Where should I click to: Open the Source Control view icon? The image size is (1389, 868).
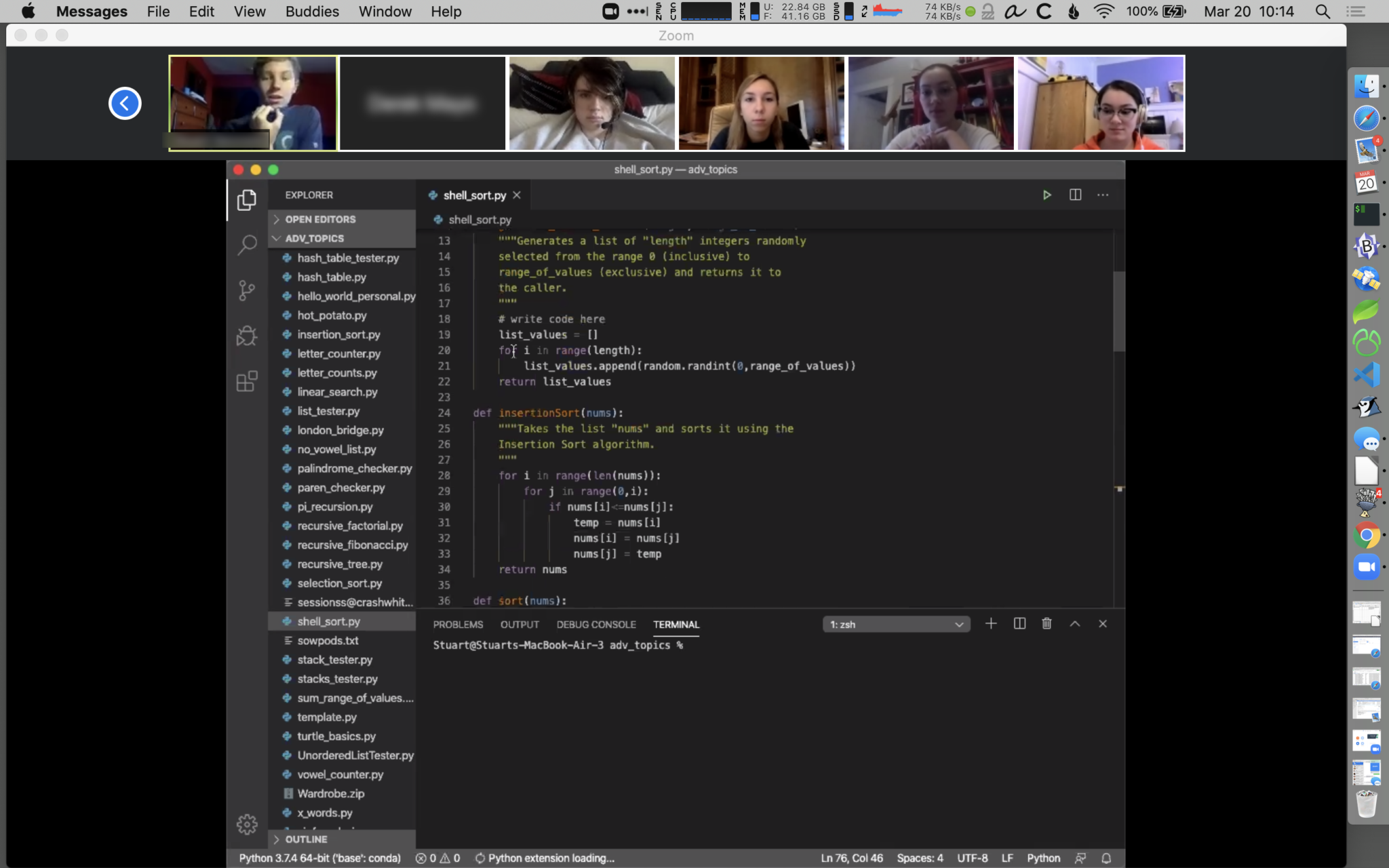pyautogui.click(x=247, y=291)
